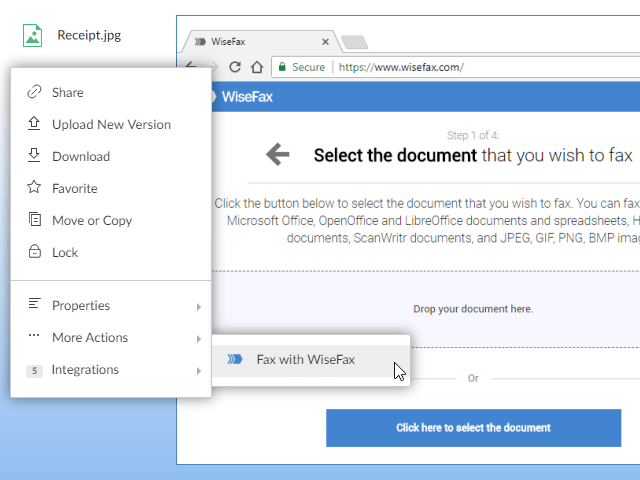Click the Properties lines icon
Screen dimensions: 640x480
(34, 303)
